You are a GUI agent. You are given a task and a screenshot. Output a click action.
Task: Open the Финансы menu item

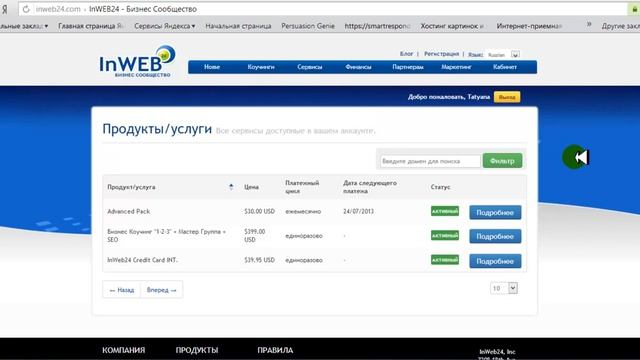(x=358, y=67)
